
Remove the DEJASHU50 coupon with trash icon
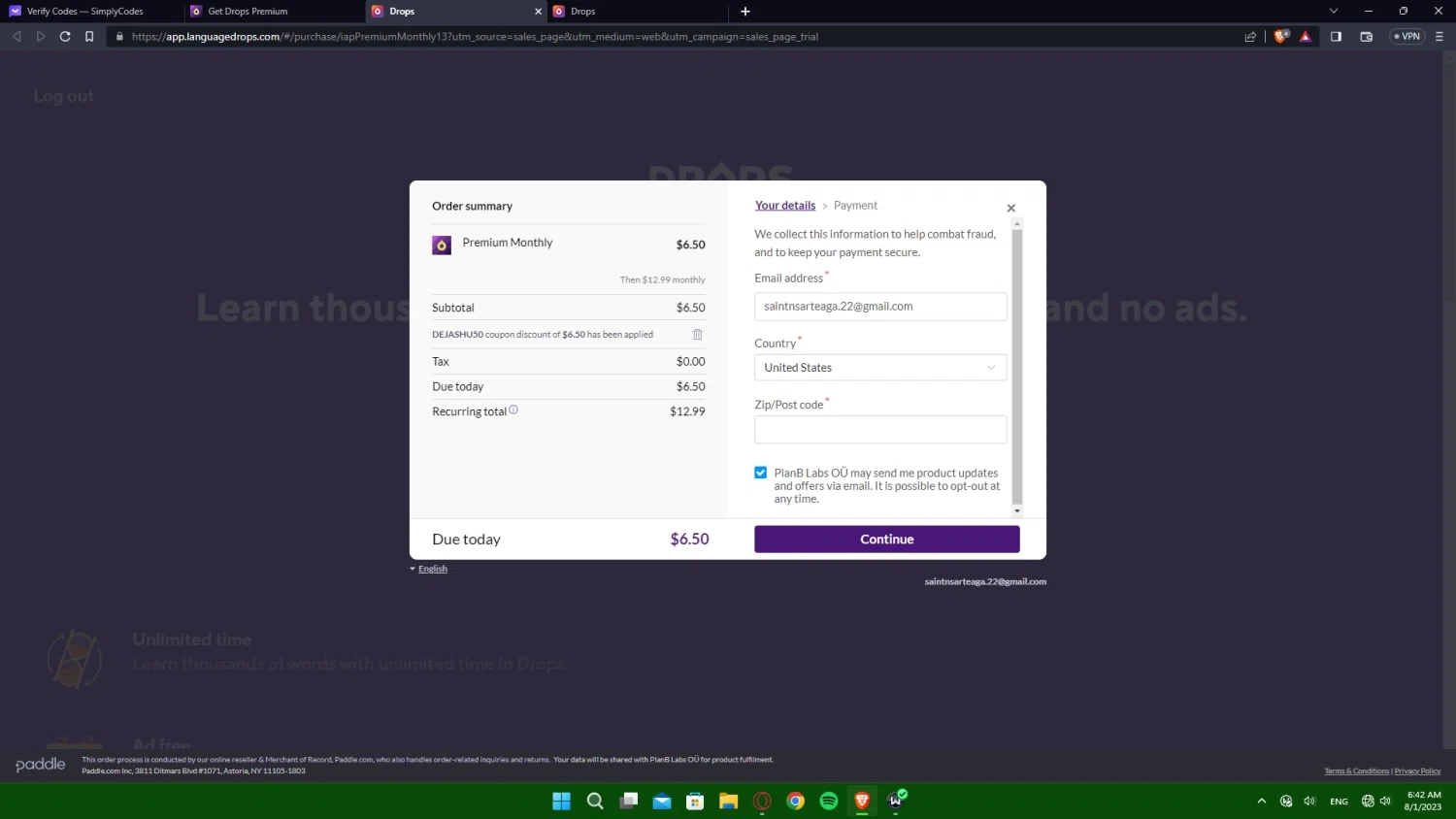pos(697,334)
